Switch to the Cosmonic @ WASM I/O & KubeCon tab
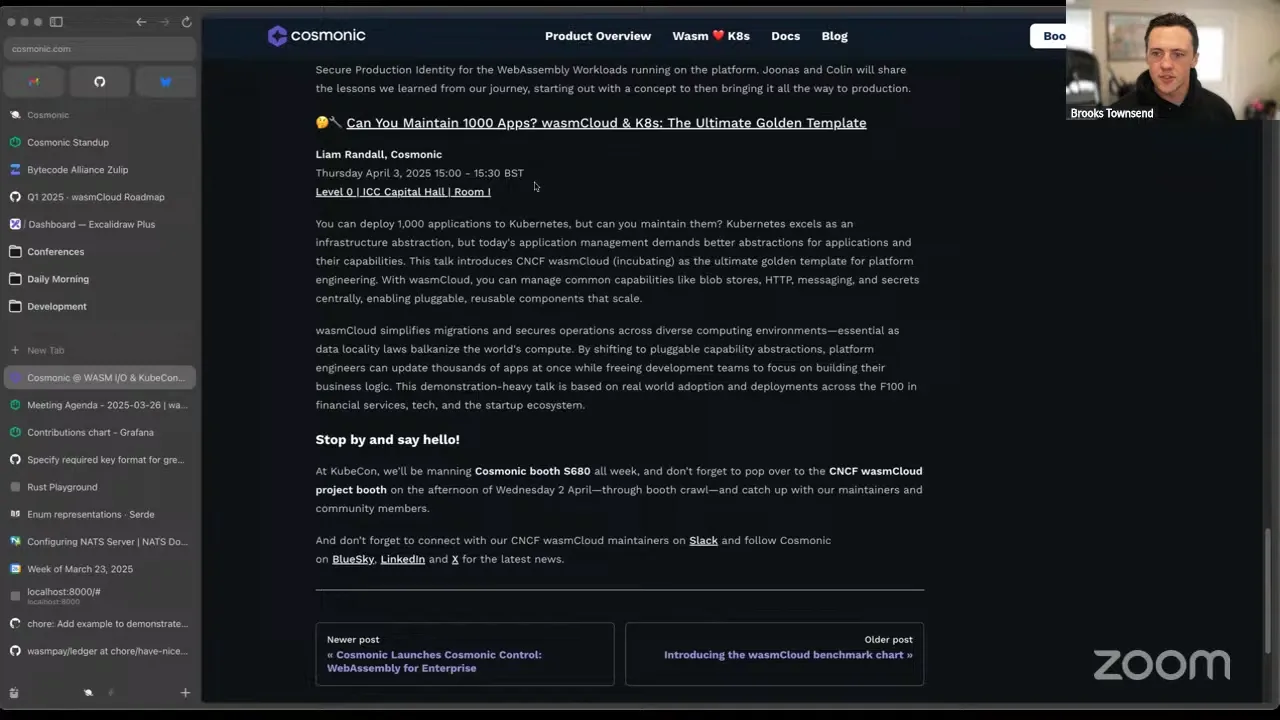The height and width of the screenshot is (720, 1280). click(100, 378)
